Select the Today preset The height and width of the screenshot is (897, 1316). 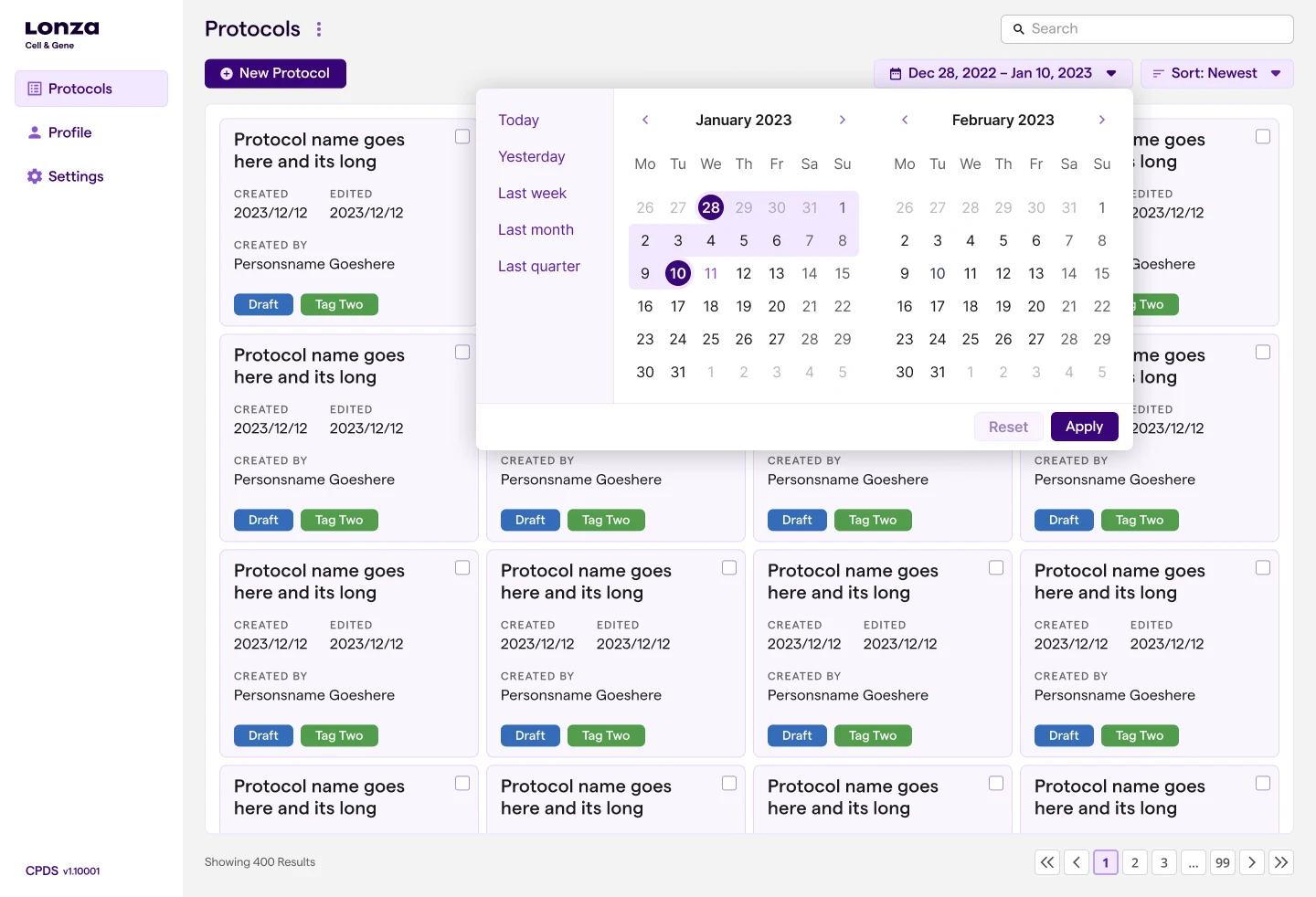click(x=518, y=121)
